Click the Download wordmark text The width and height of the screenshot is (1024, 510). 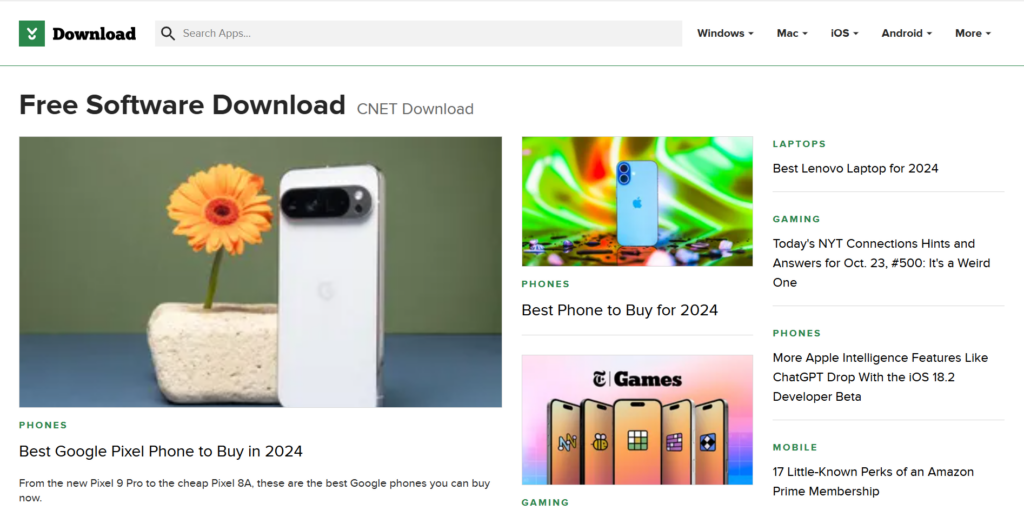pyautogui.click(x=94, y=34)
